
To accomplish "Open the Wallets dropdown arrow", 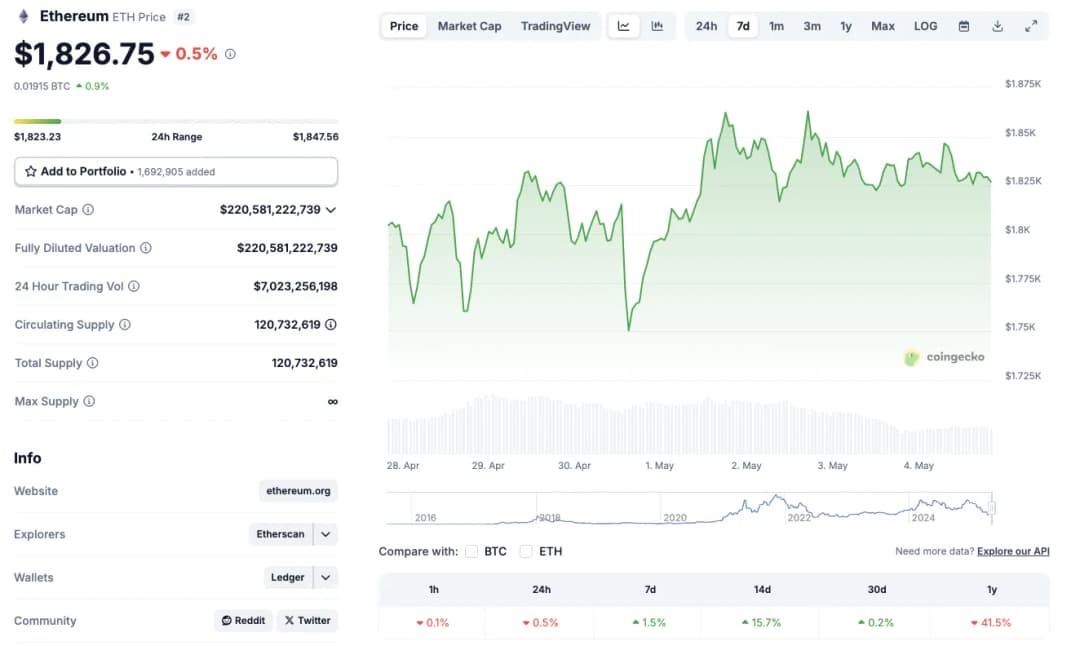I will (x=325, y=577).
